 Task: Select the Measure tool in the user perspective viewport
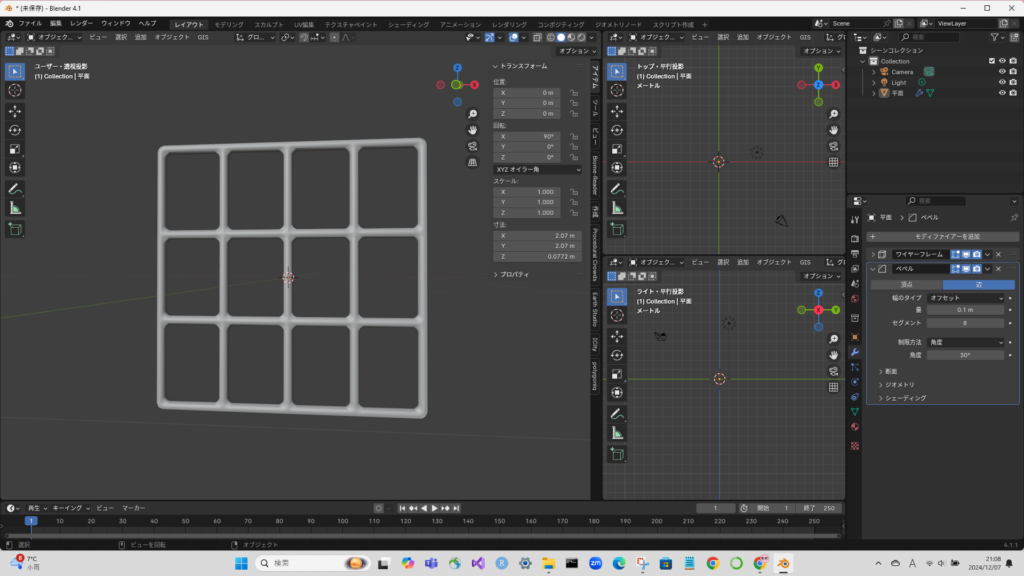[15, 208]
